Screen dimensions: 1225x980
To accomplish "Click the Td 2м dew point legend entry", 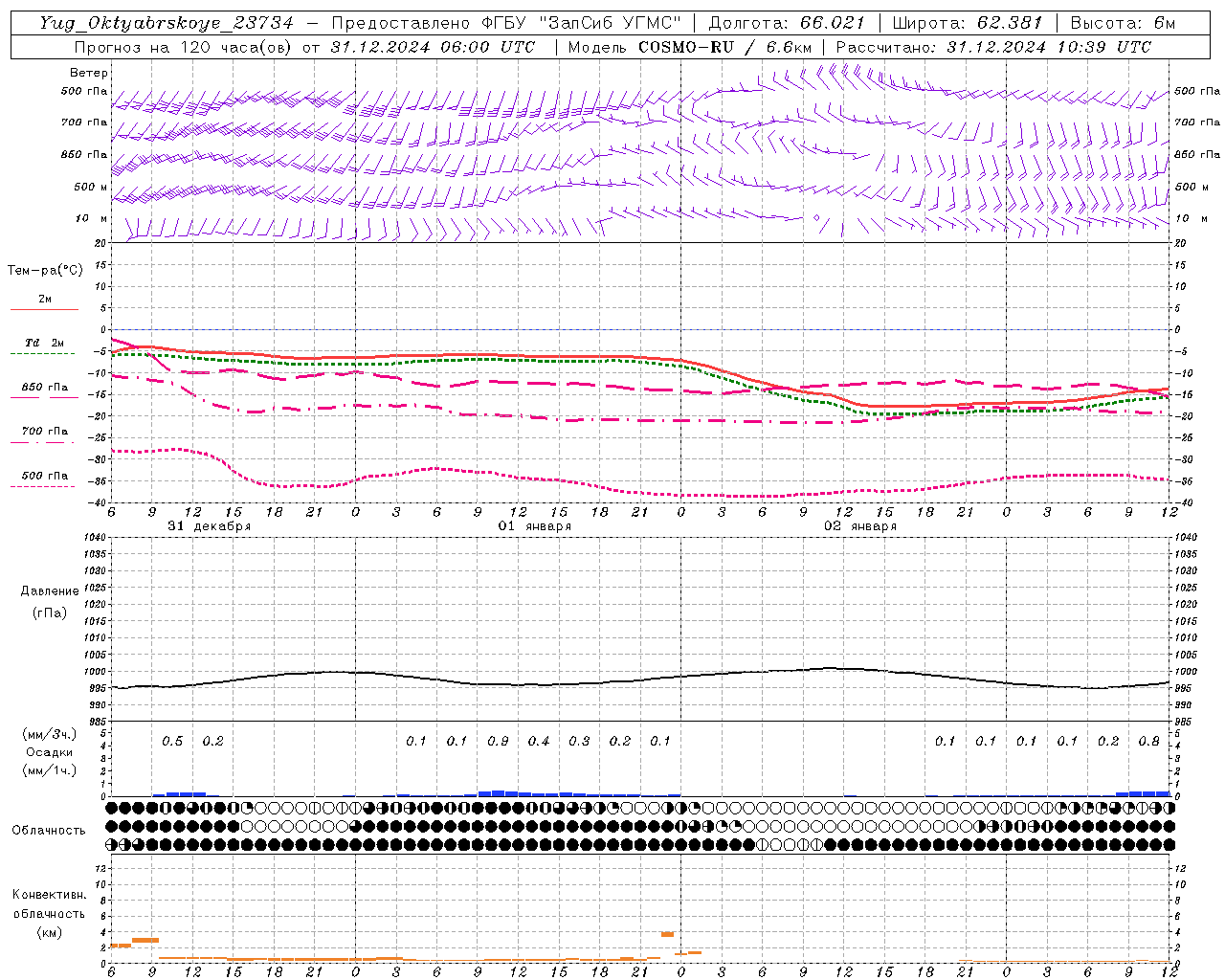I will click(x=45, y=343).
